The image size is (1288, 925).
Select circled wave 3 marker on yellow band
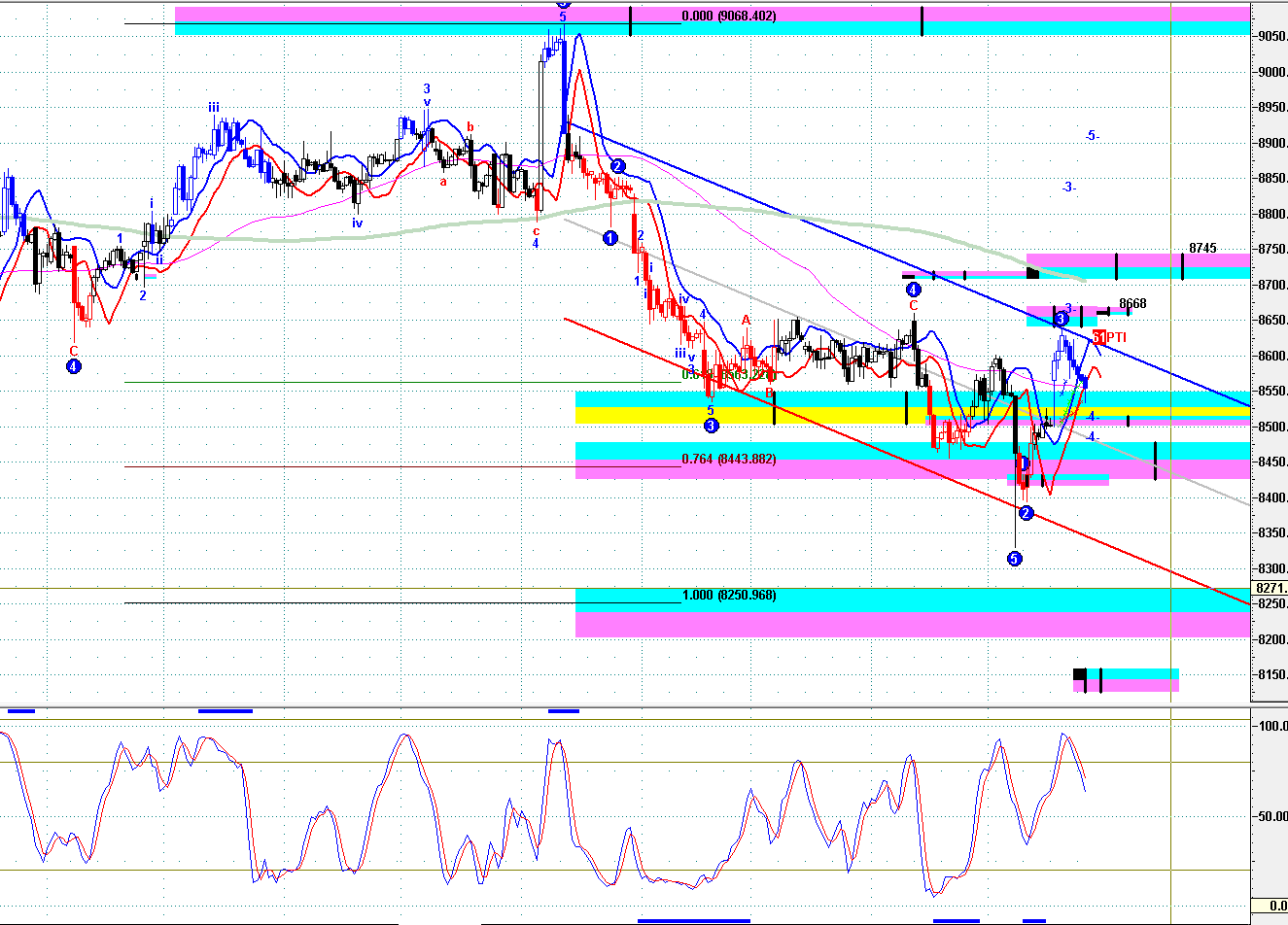click(x=711, y=426)
